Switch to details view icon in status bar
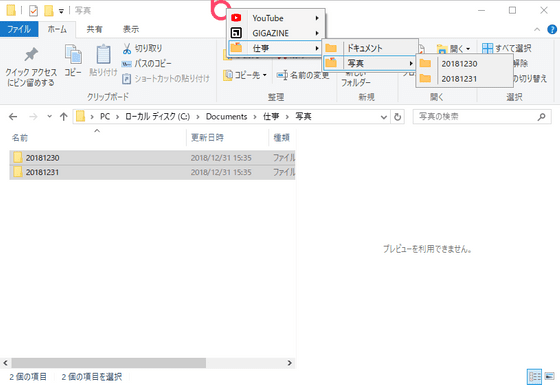The height and width of the screenshot is (385, 560). 534,376
